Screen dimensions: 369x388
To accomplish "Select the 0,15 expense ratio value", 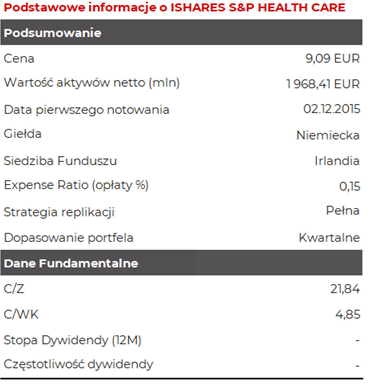I will coord(350,186).
